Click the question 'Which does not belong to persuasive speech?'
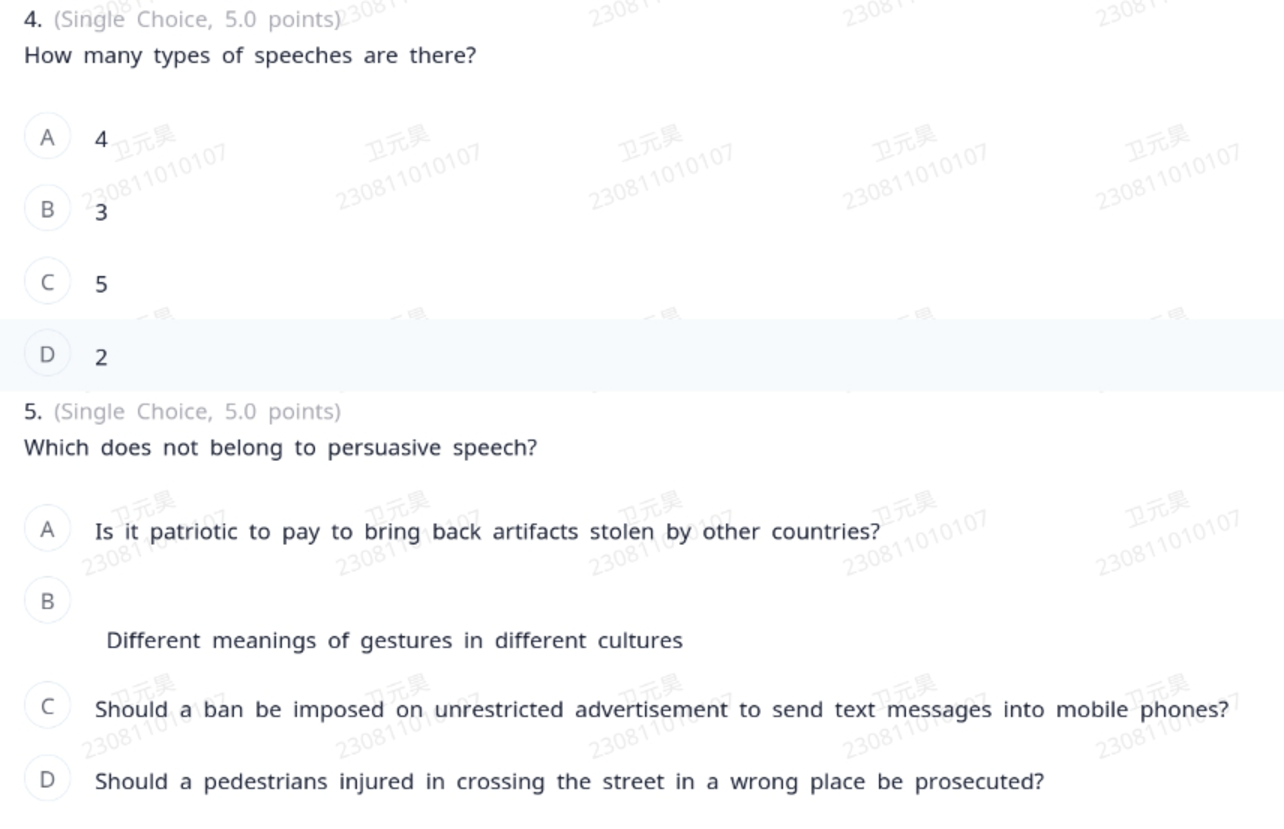This screenshot has height=829, width=1284. 280,448
